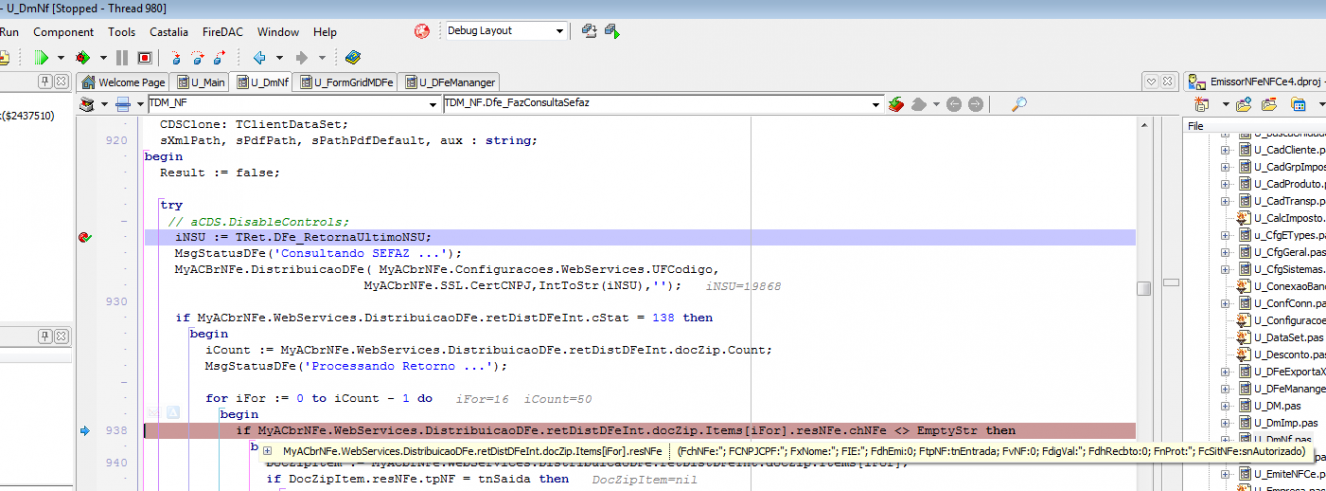Image resolution: width=1326 pixels, height=491 pixels.
Task: Click the help book icon in toolbar
Action: coord(353,58)
